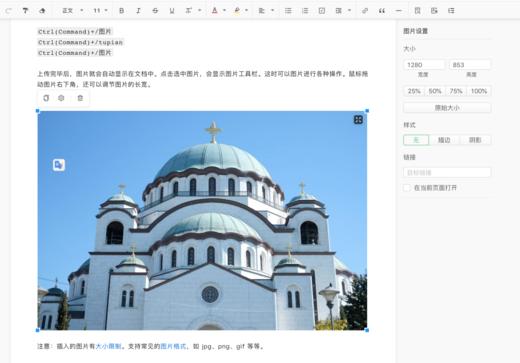Click the top-left resize handle of the image
The width and height of the screenshot is (520, 363).
point(38,111)
